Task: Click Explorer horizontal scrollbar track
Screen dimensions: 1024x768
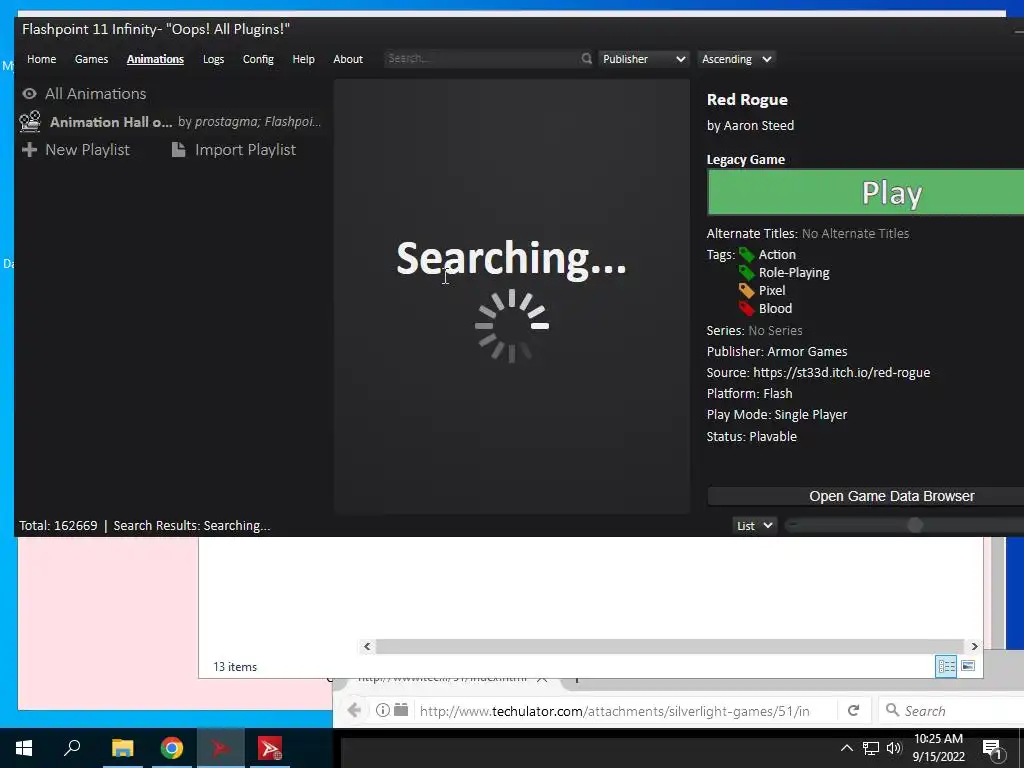Action: point(669,646)
